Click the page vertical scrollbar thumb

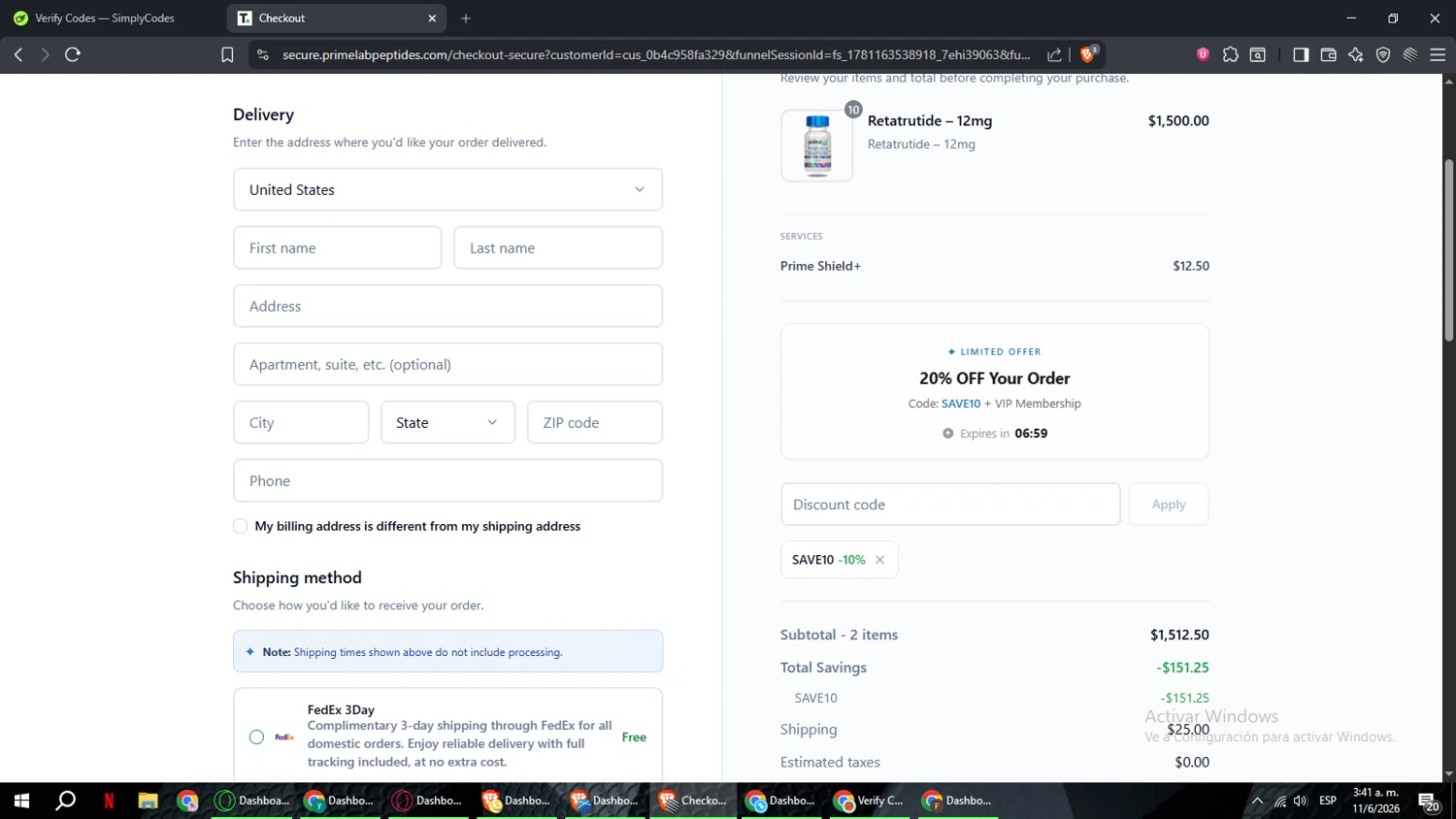(x=1449, y=249)
